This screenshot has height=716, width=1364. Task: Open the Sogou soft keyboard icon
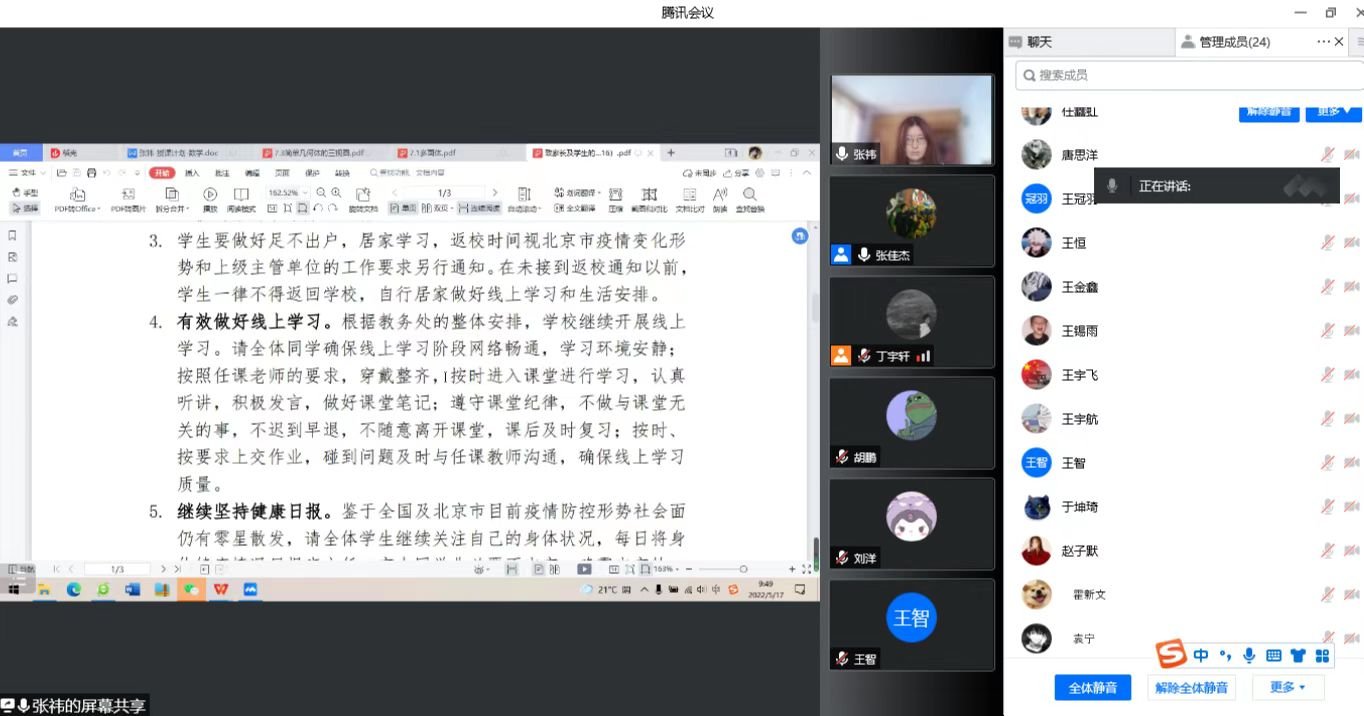(1273, 656)
